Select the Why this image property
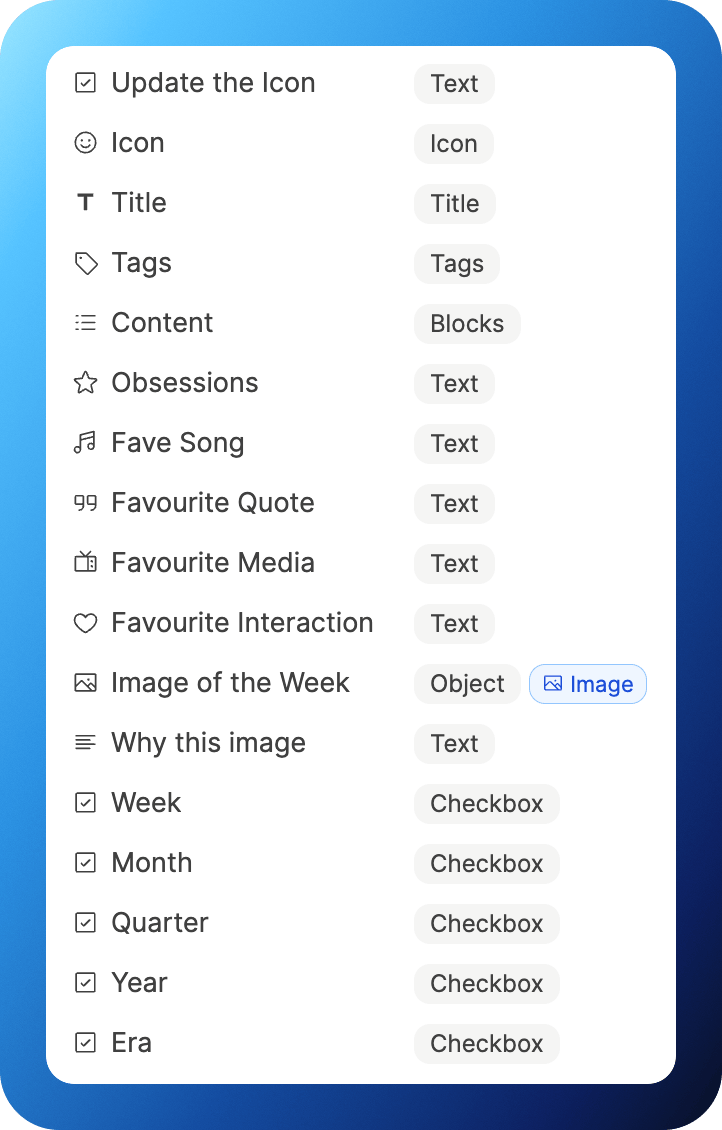The image size is (722, 1130). point(208,743)
